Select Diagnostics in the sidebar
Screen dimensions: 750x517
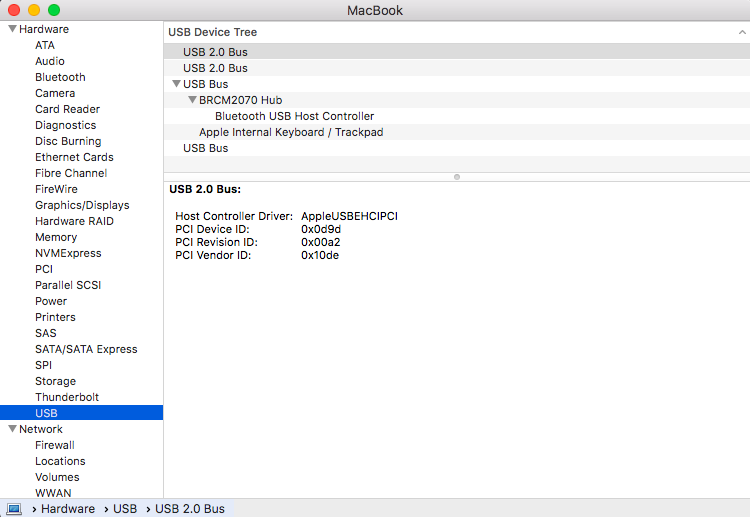[66, 125]
